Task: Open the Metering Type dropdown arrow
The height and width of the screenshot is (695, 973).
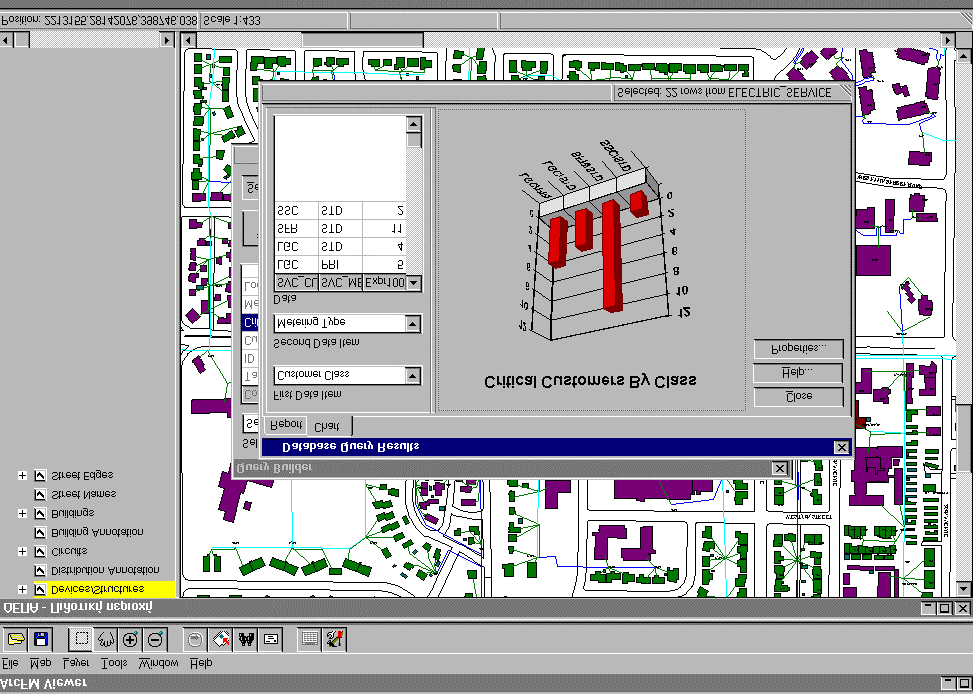Action: 413,323
